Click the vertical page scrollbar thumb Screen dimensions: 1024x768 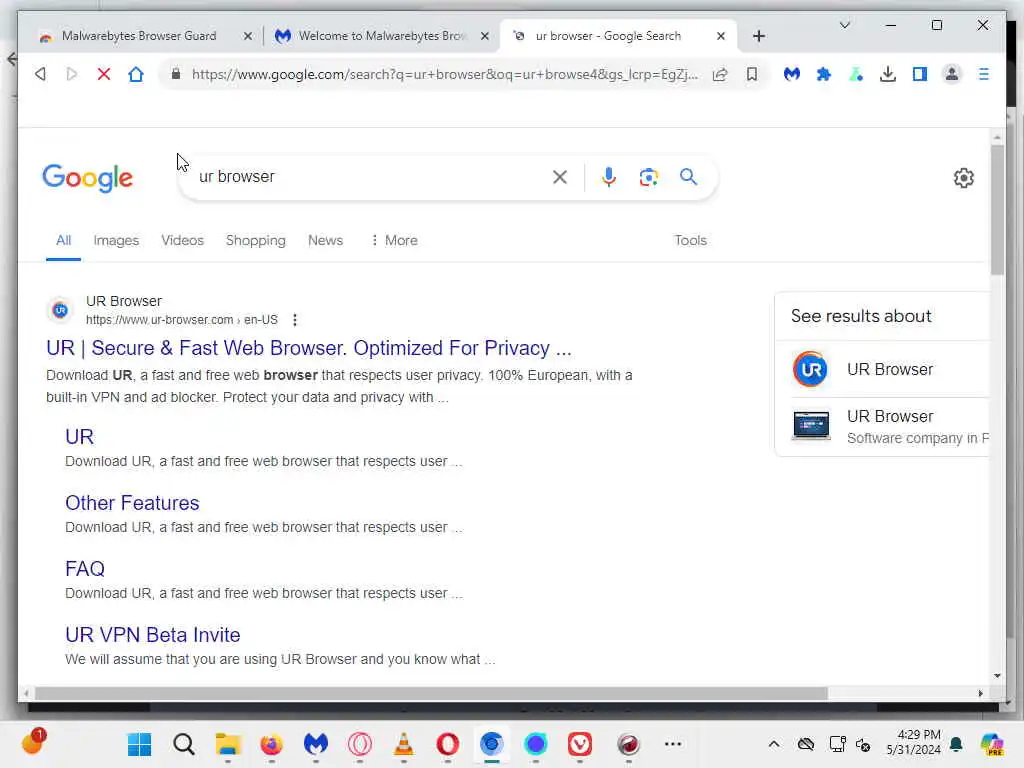(x=997, y=209)
